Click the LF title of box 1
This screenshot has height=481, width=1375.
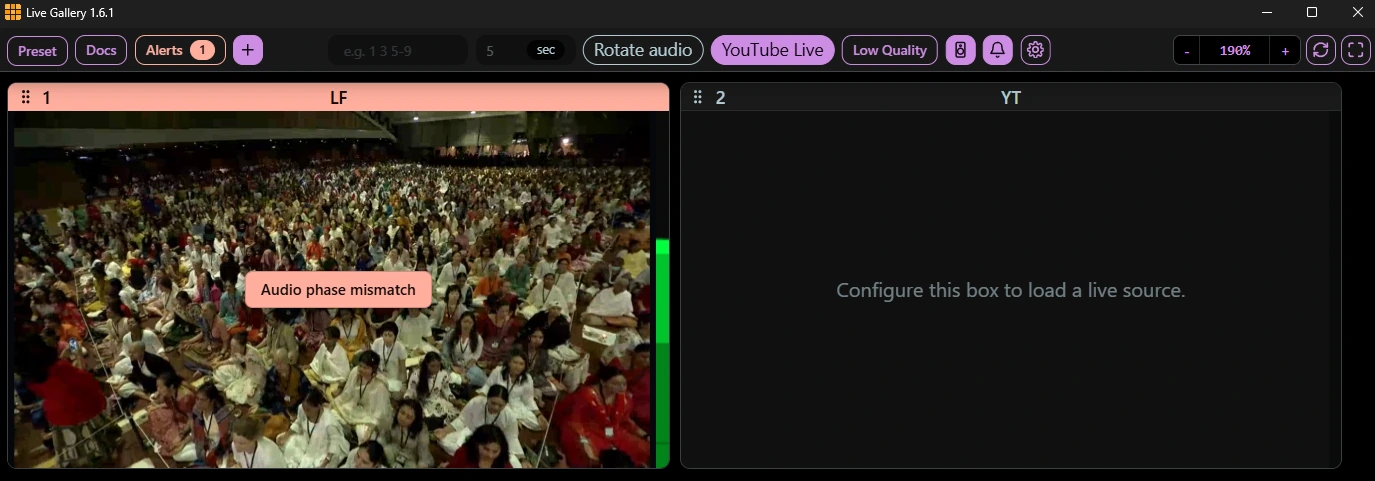tap(339, 97)
